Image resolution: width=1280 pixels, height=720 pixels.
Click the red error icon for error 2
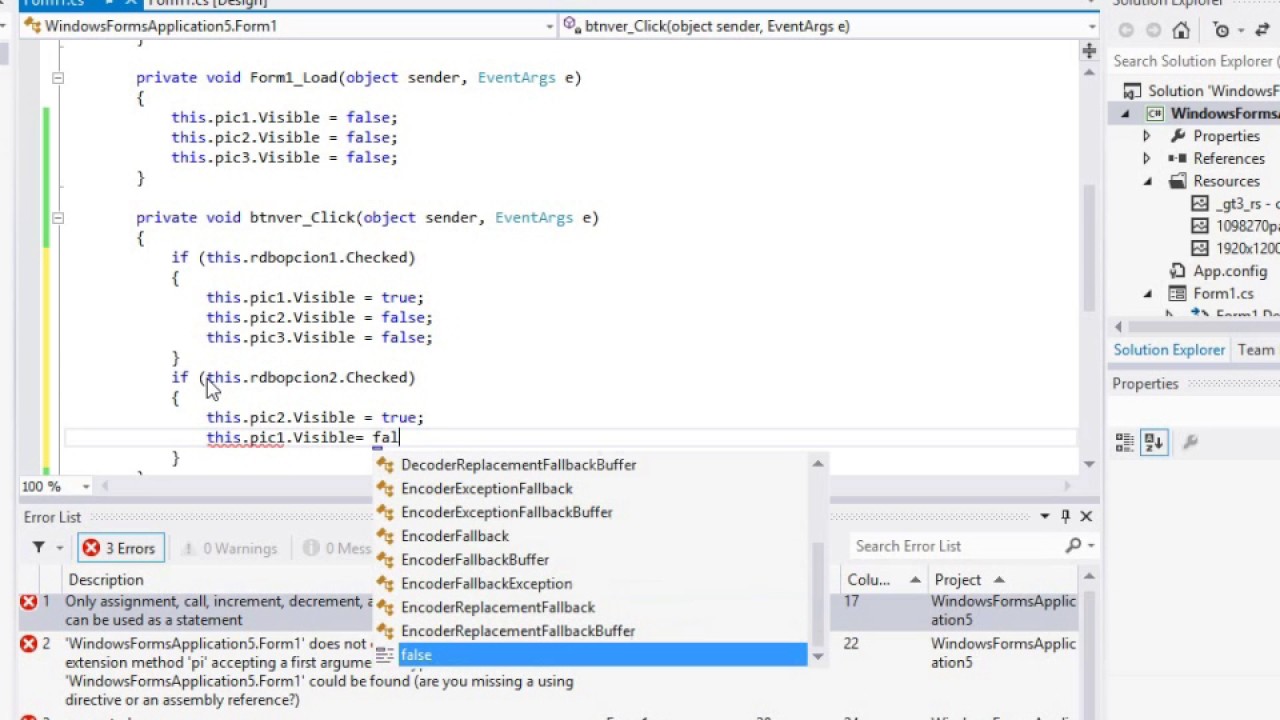pos(29,644)
